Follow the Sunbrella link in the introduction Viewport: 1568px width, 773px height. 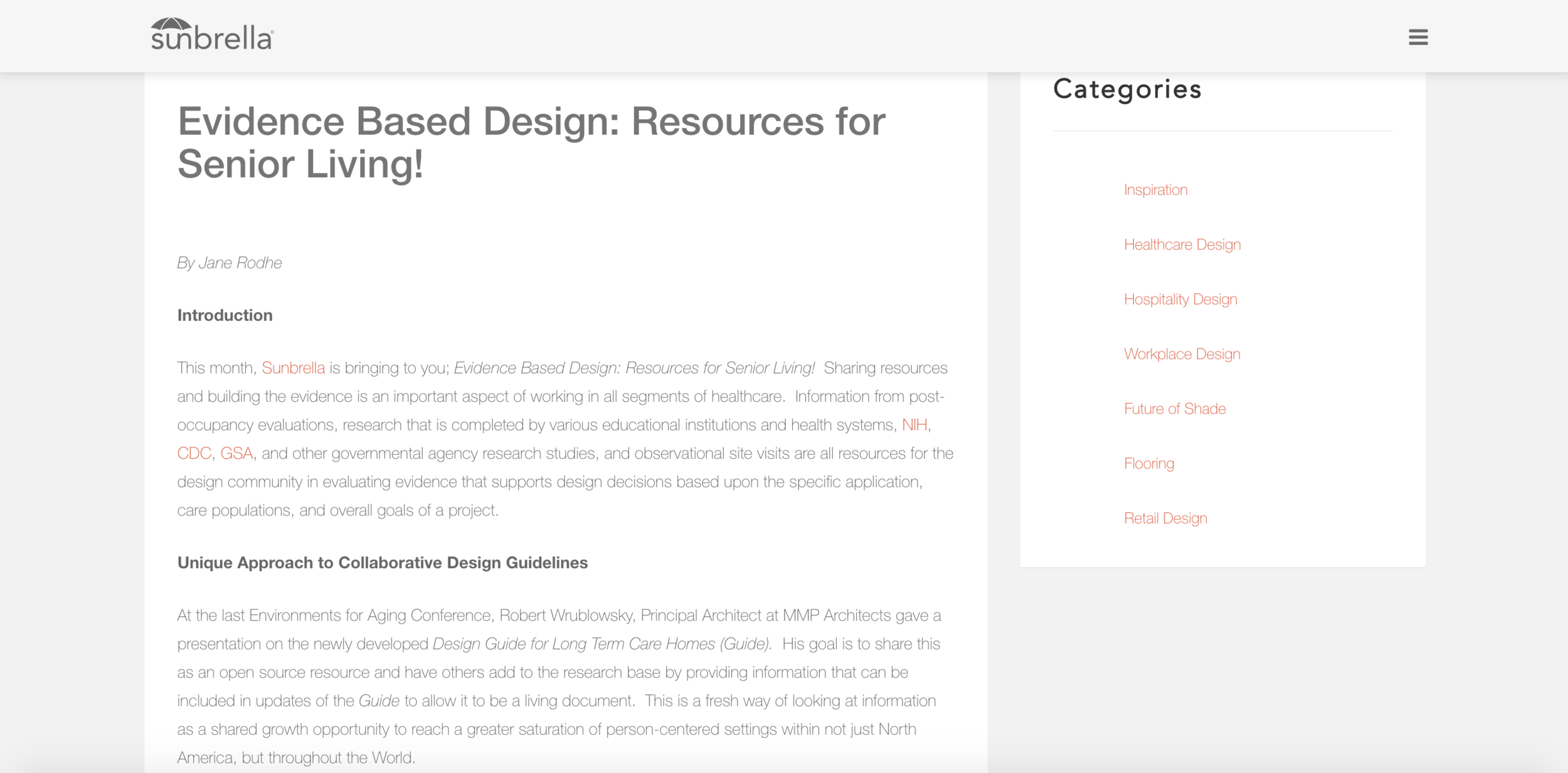pos(293,368)
